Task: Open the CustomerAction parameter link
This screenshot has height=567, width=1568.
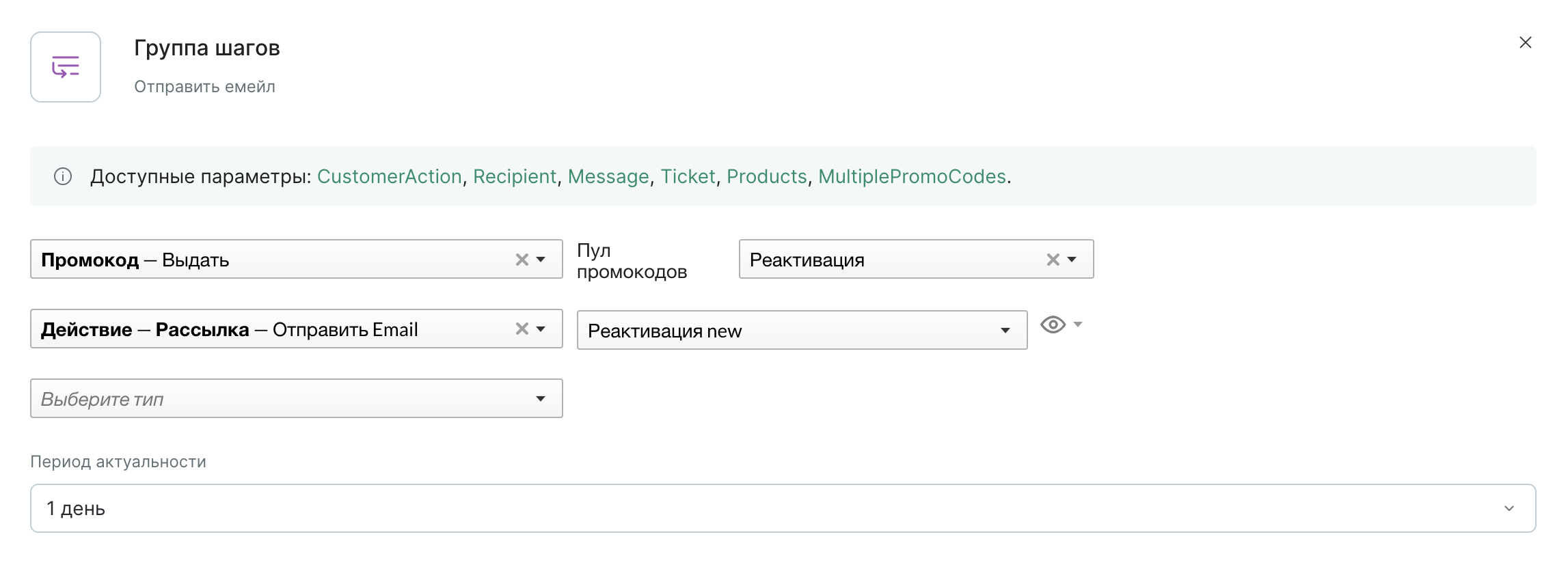Action: click(390, 176)
